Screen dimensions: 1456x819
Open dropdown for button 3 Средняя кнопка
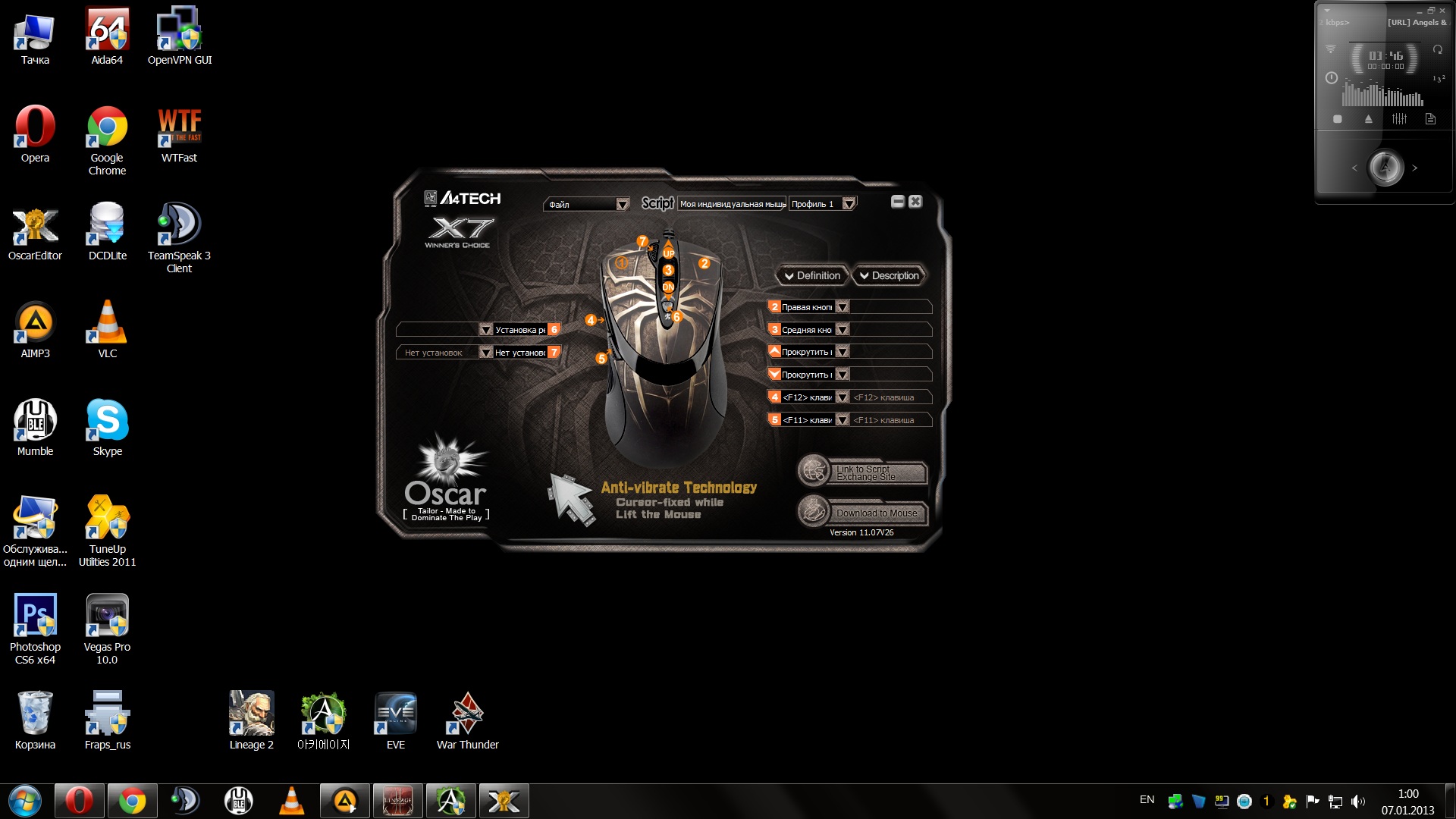(x=842, y=330)
